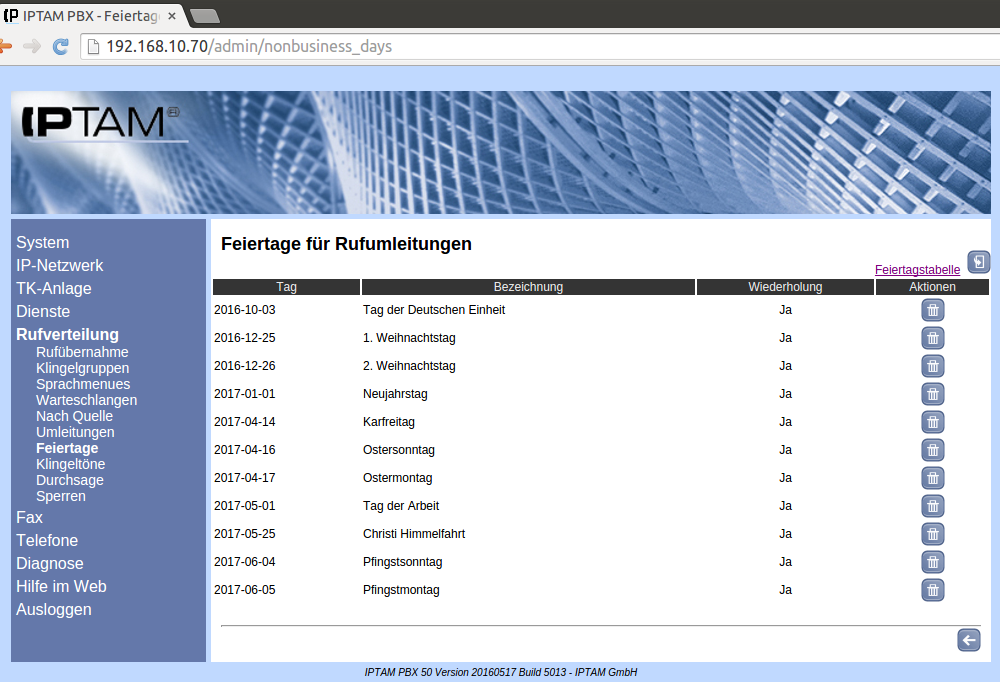Screen dimensions: 1000x682
Task: Remove the Neujahrstag entry via trash icon
Action: click(x=932, y=394)
